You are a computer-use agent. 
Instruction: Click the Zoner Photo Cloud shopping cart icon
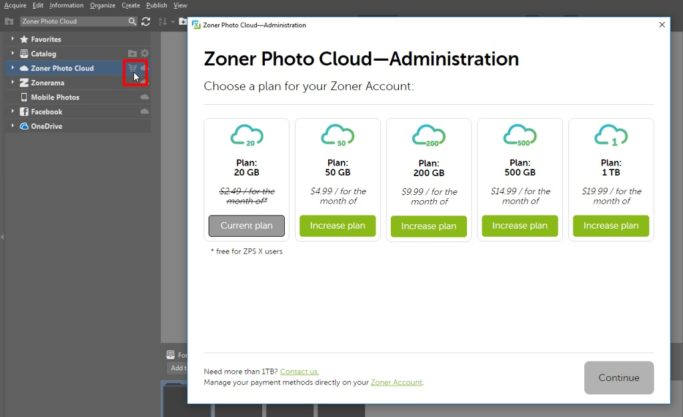pyautogui.click(x=132, y=68)
